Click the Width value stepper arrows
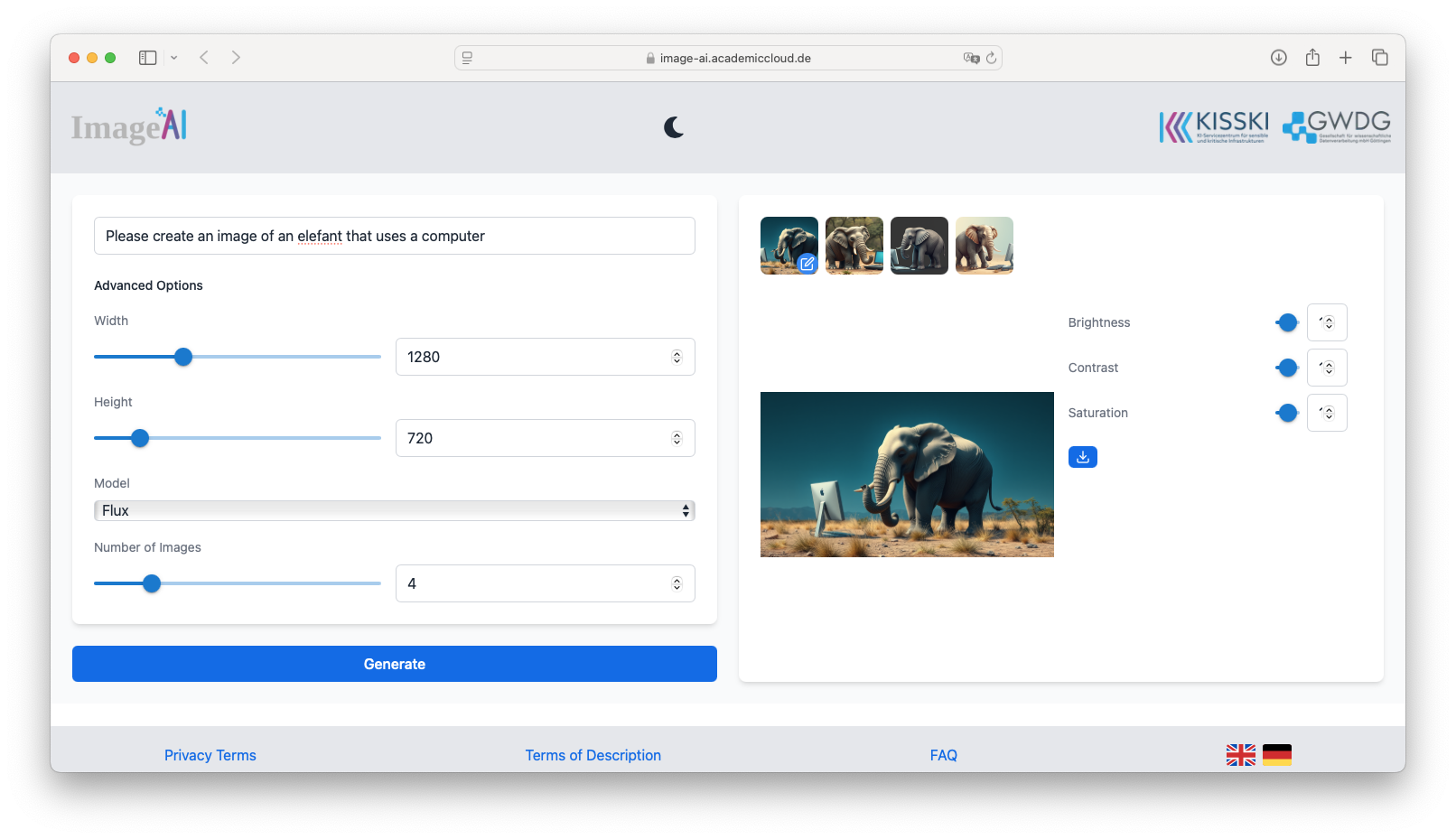1456x839 pixels. (x=677, y=357)
